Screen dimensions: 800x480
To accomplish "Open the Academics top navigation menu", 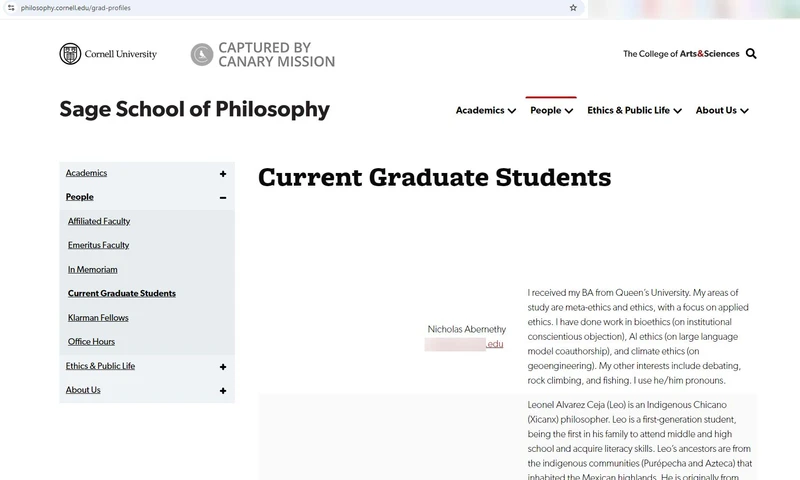I will (x=486, y=110).
